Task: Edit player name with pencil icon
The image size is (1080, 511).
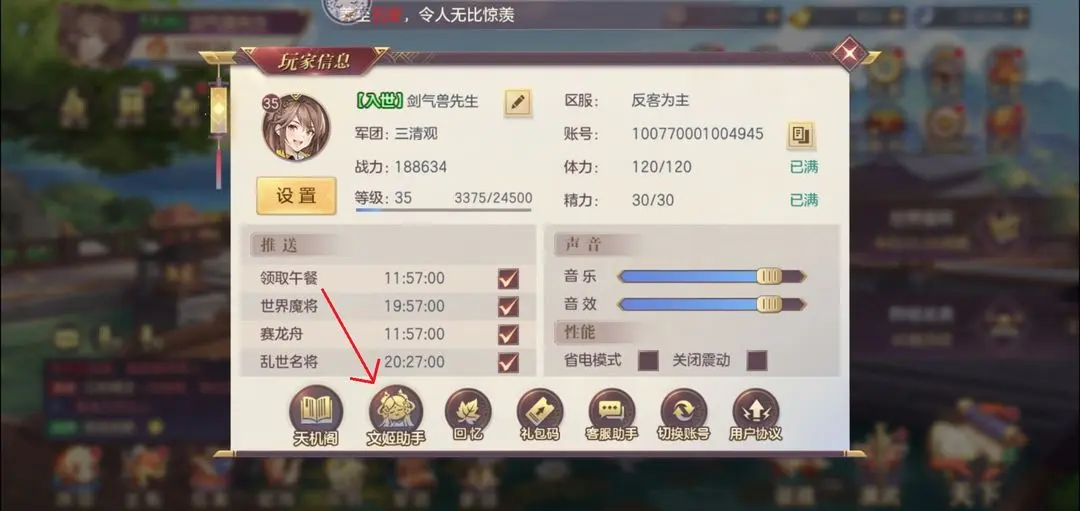Action: (518, 103)
